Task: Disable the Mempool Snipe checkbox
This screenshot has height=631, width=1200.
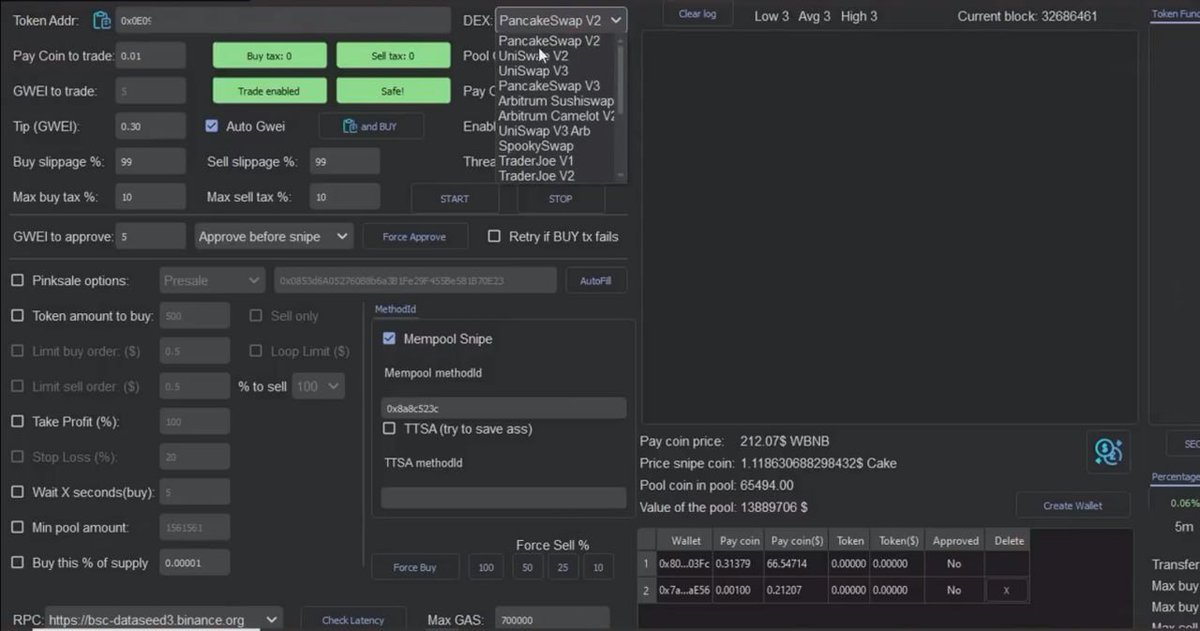Action: click(389, 338)
